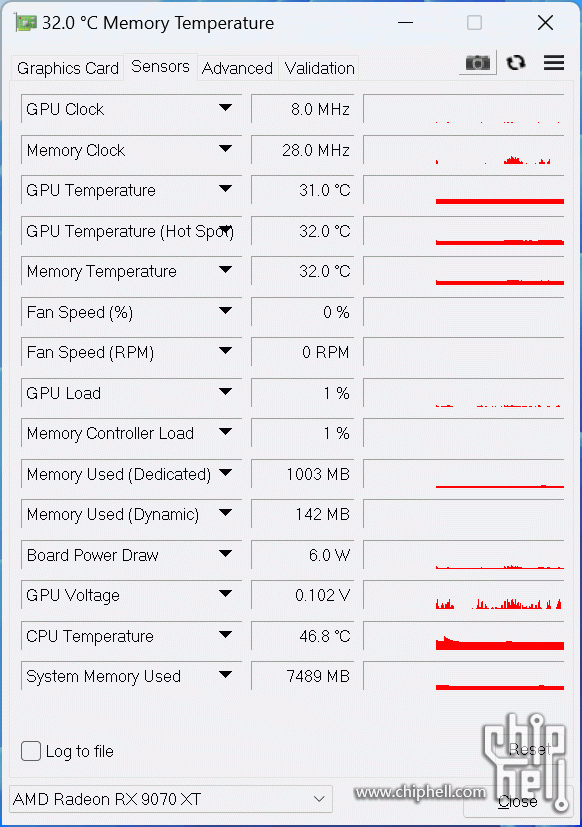Click the GPU-Z icon in the title bar

(25, 23)
